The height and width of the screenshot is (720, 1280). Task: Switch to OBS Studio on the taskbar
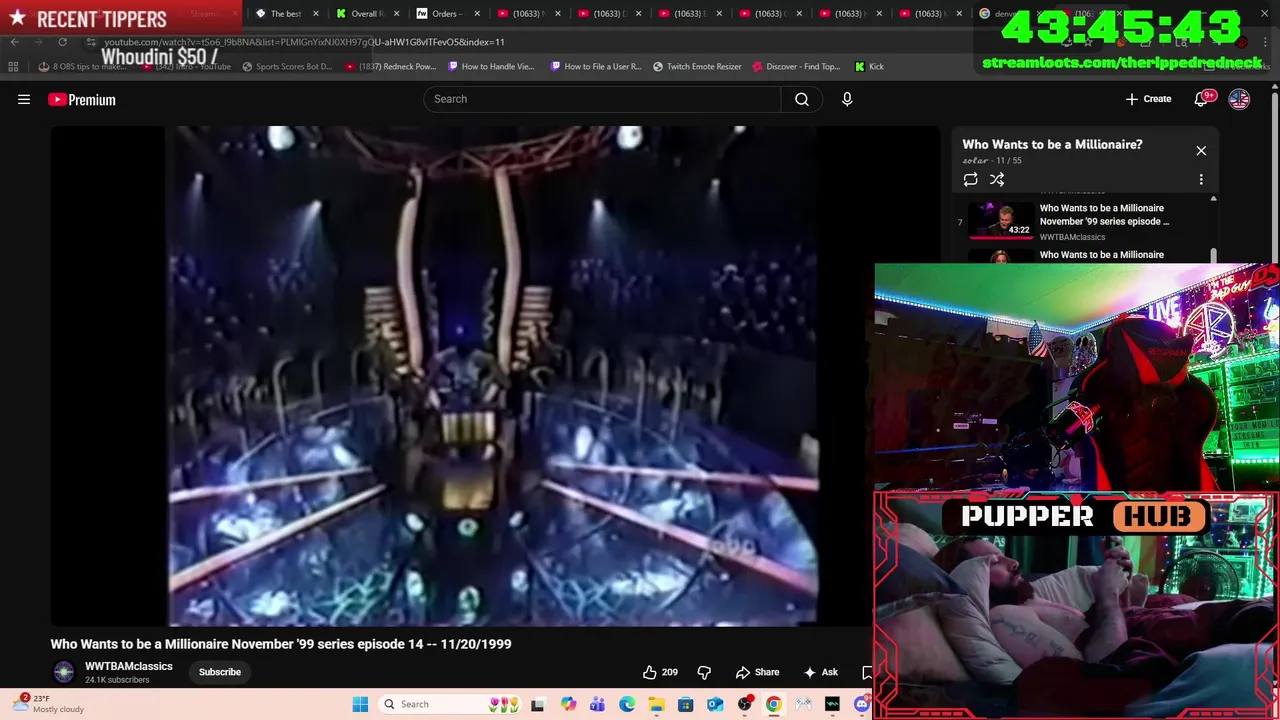[744, 705]
